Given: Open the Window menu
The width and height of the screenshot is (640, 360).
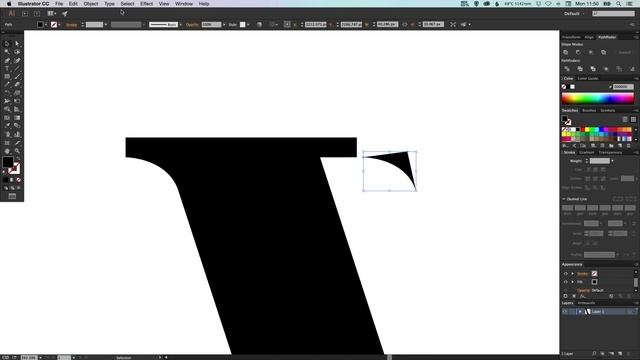Looking at the screenshot, I should tap(184, 4).
